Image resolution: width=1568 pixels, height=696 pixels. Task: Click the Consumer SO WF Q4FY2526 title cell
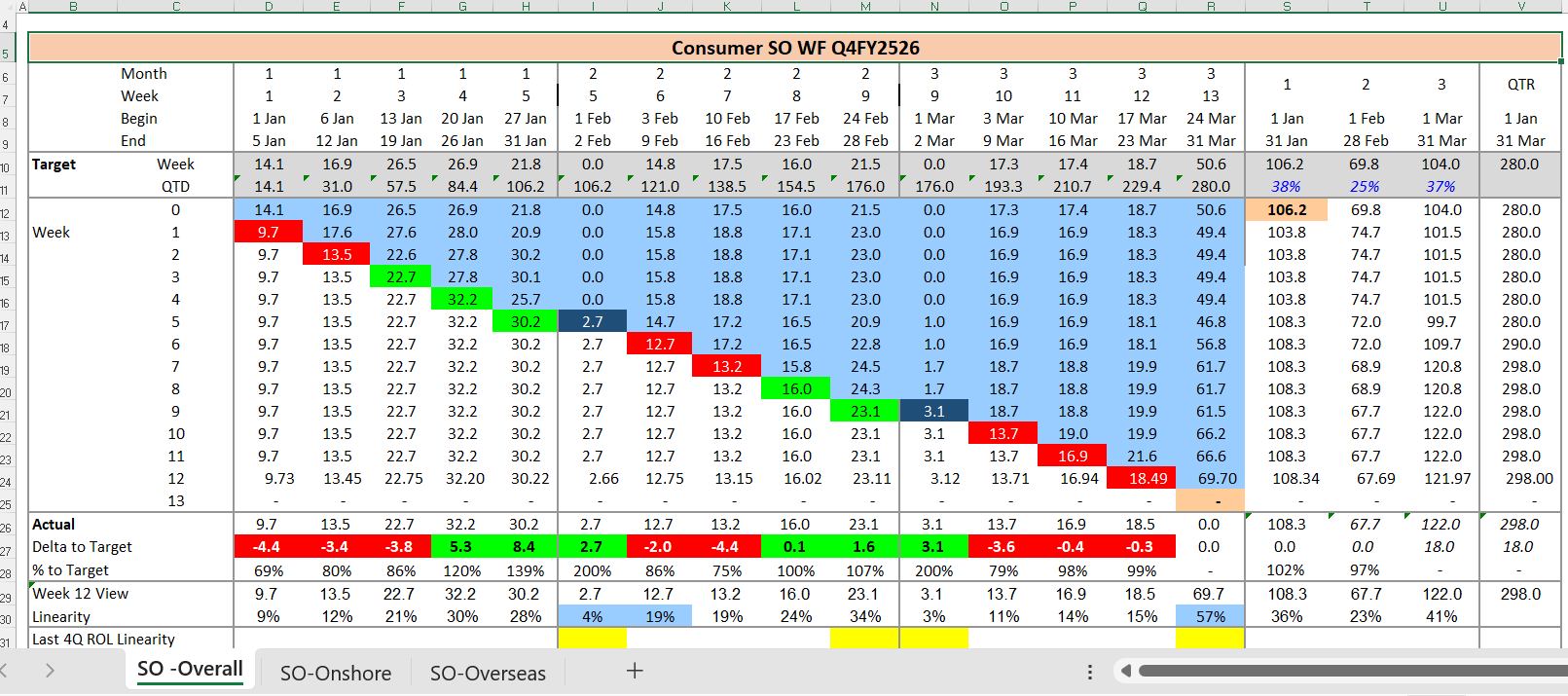click(x=794, y=48)
